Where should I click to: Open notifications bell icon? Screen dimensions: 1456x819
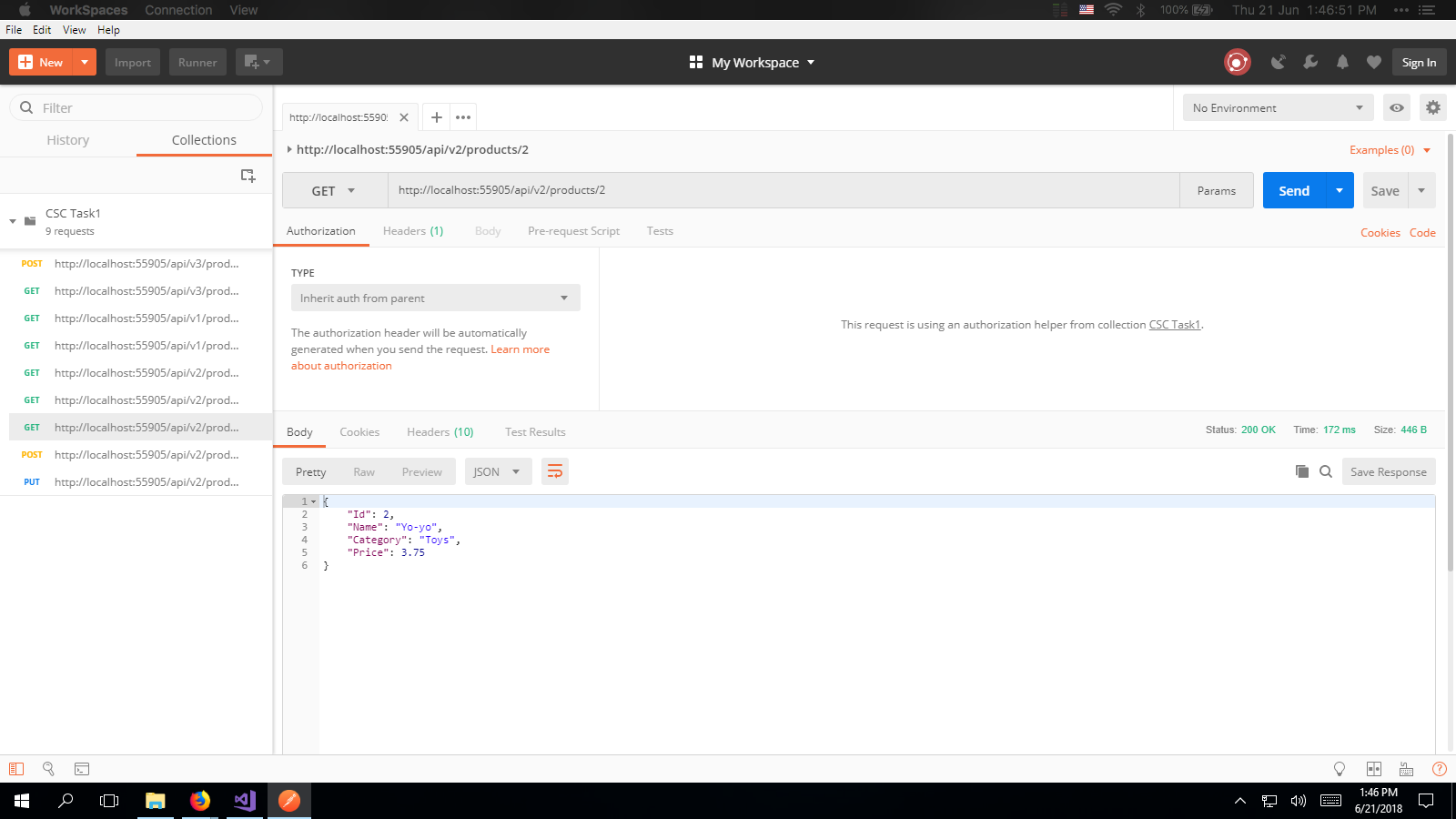[1342, 62]
